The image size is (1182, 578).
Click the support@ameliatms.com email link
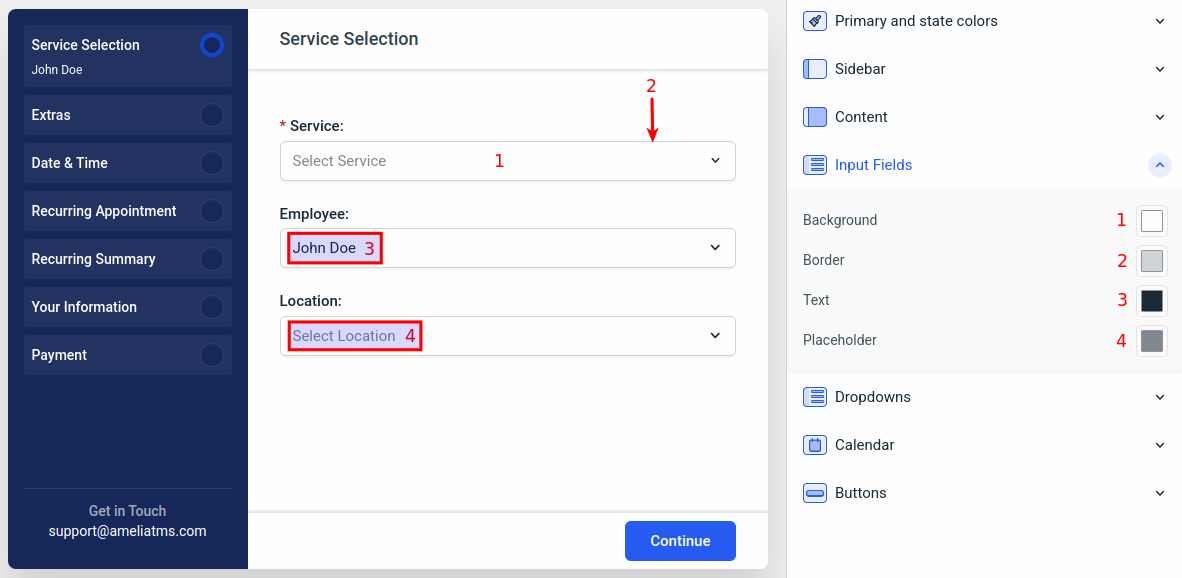coord(127,531)
